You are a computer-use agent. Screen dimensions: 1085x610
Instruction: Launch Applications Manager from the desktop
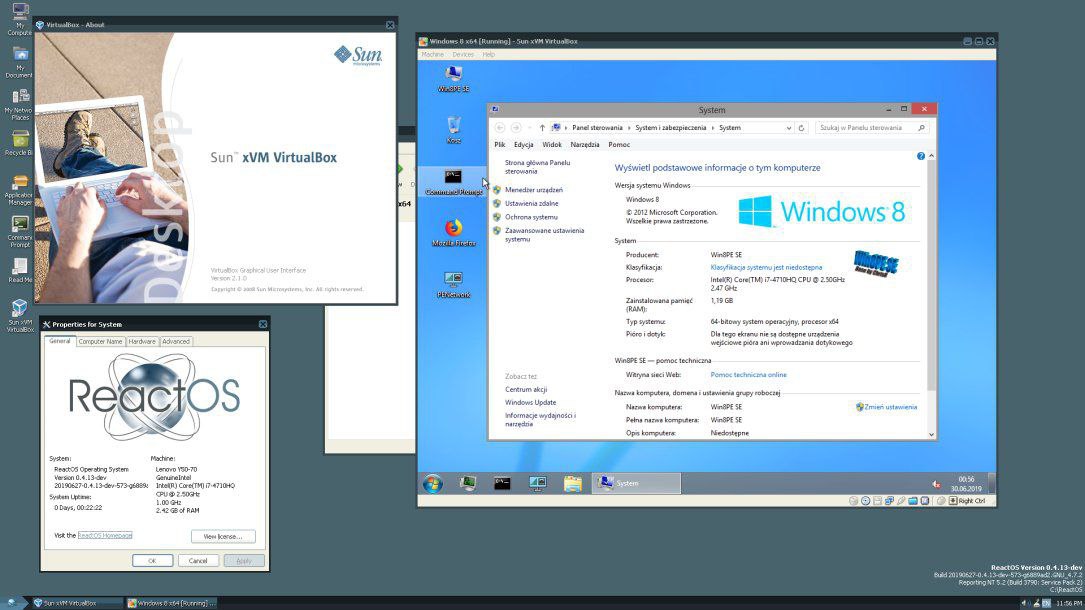click(x=19, y=190)
